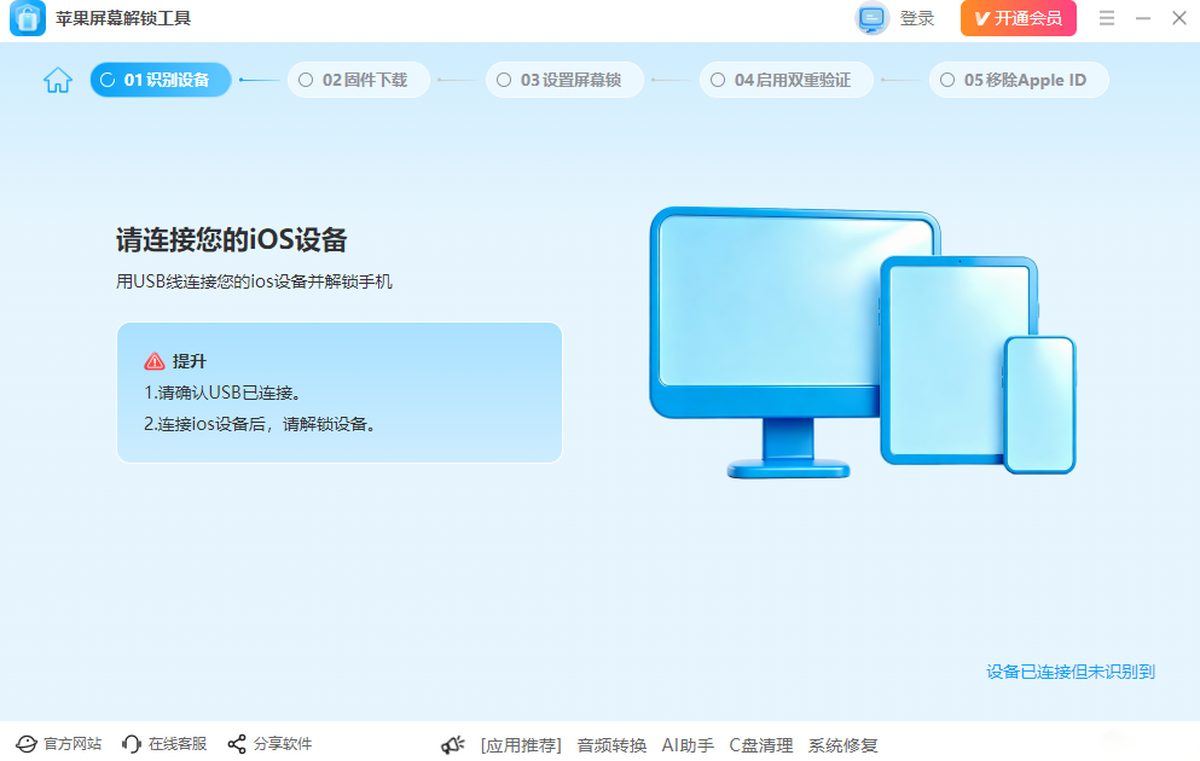Screen dimensions: 1200x761
Task: Click tip line 2.连接ios设备后，请解锁设备。
Action: pos(261,424)
